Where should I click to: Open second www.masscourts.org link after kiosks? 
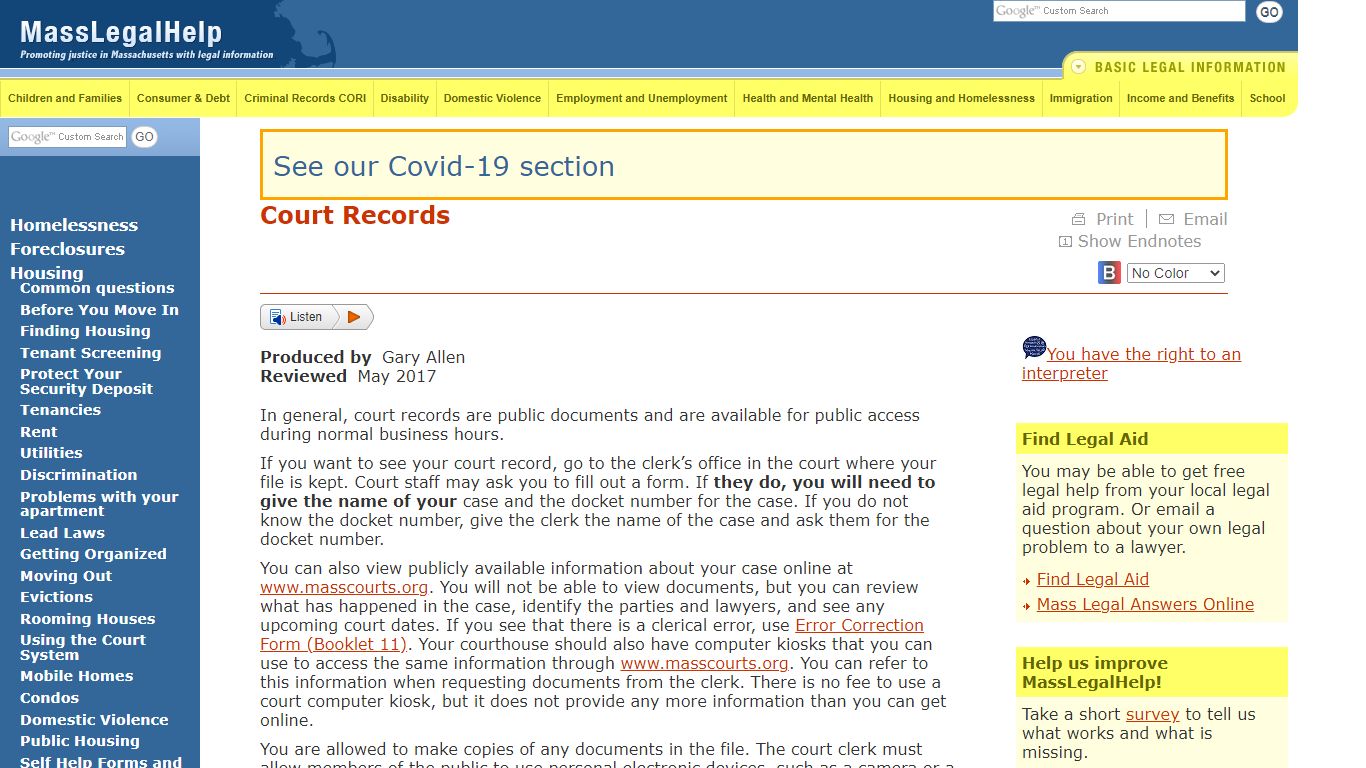pyautogui.click(x=704, y=663)
